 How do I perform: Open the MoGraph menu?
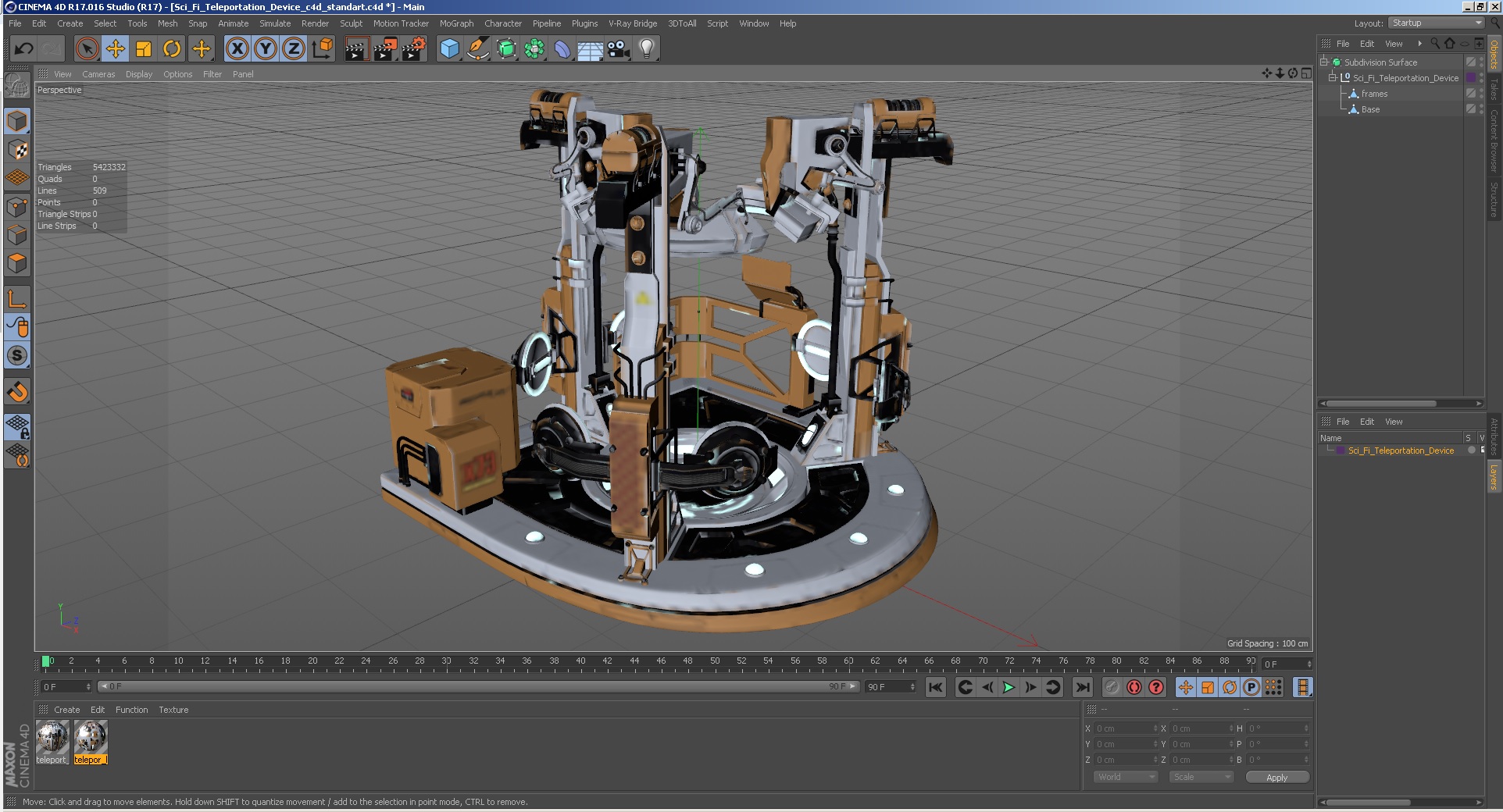456,23
